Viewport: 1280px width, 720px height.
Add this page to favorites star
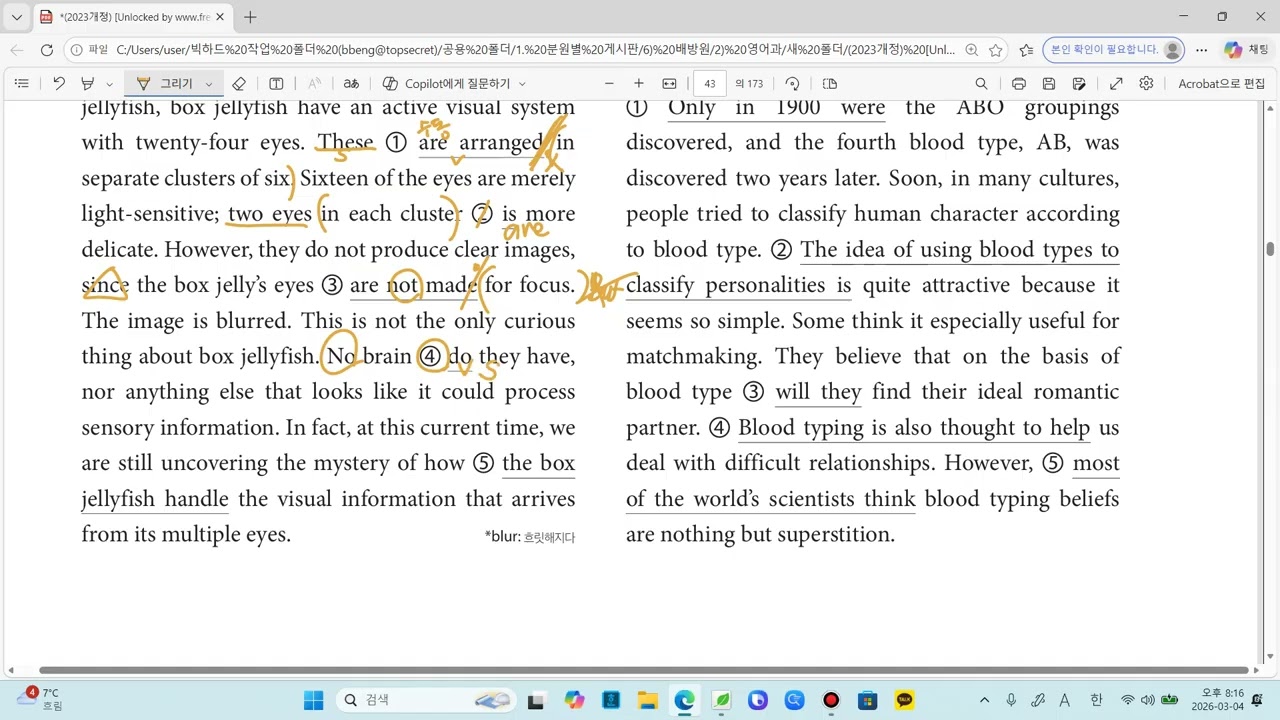996,50
